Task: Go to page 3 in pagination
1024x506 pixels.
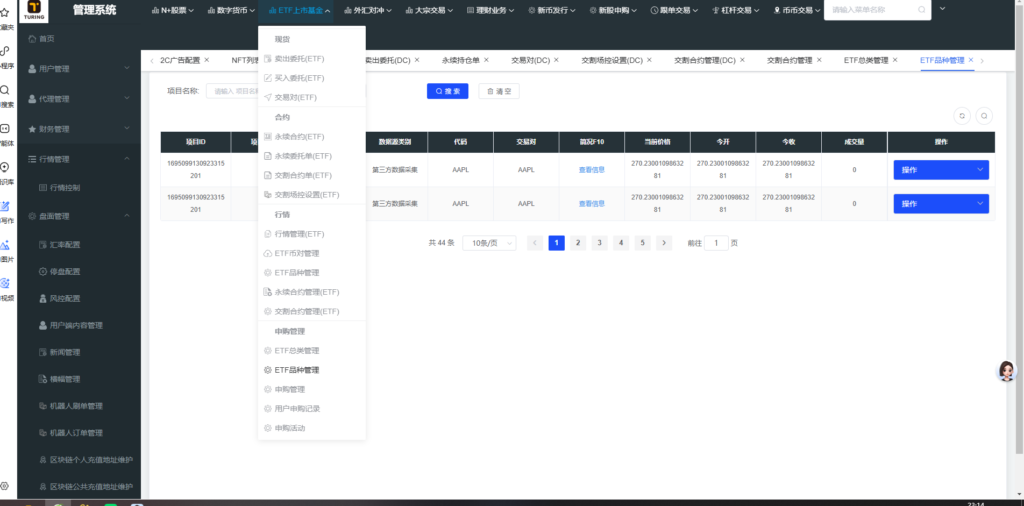Action: [600, 243]
